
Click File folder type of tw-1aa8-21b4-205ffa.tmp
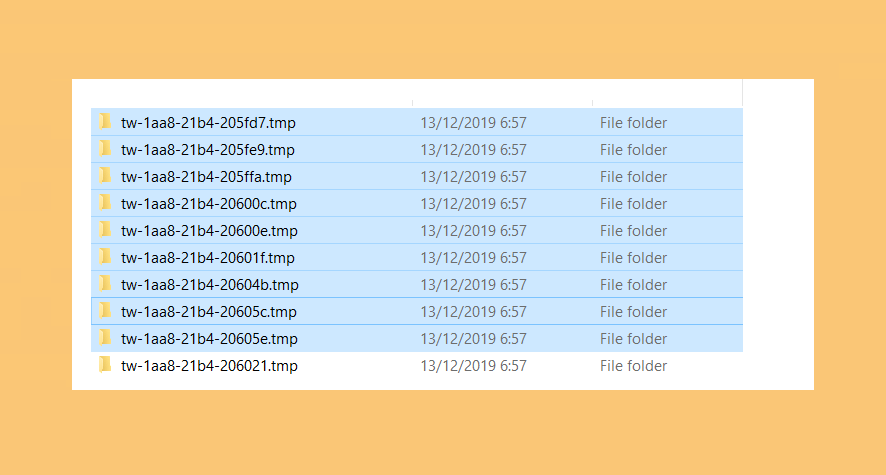(x=633, y=177)
